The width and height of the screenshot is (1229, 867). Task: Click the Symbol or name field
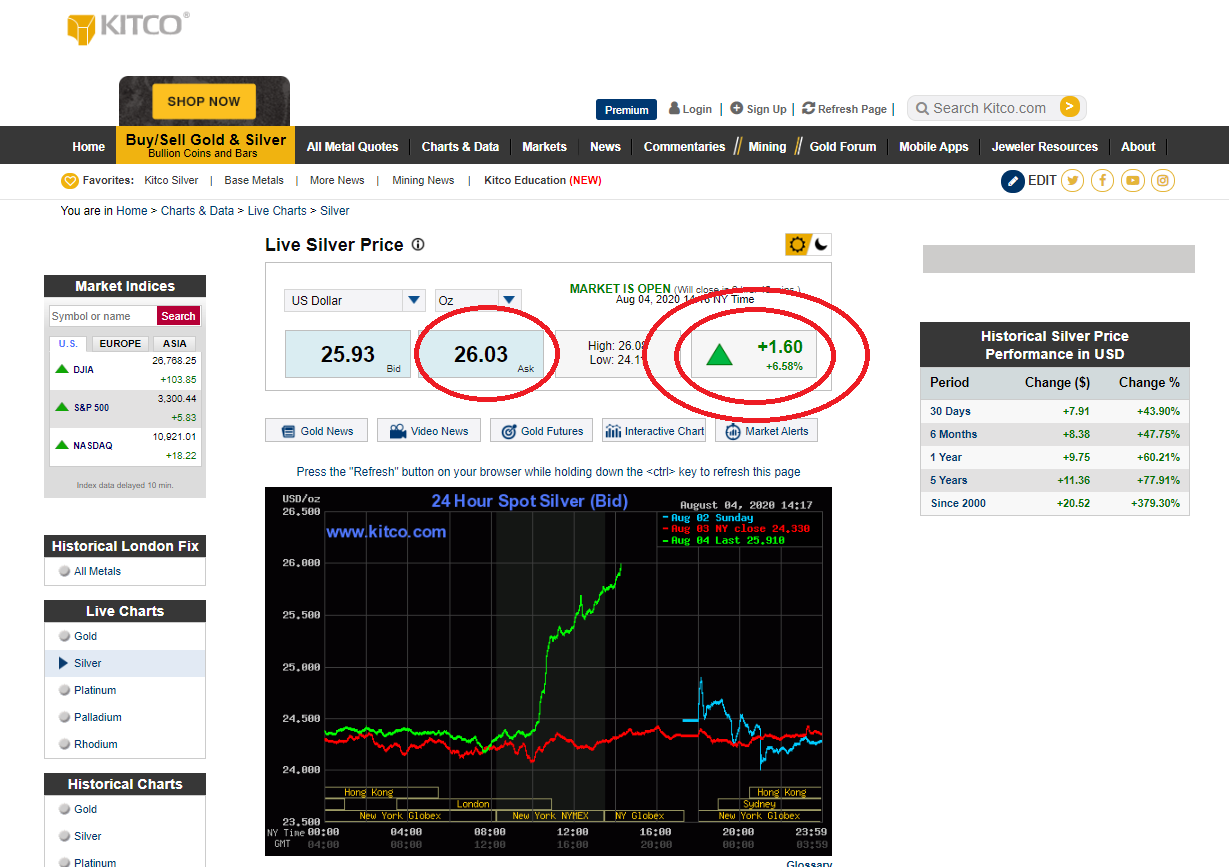click(103, 316)
